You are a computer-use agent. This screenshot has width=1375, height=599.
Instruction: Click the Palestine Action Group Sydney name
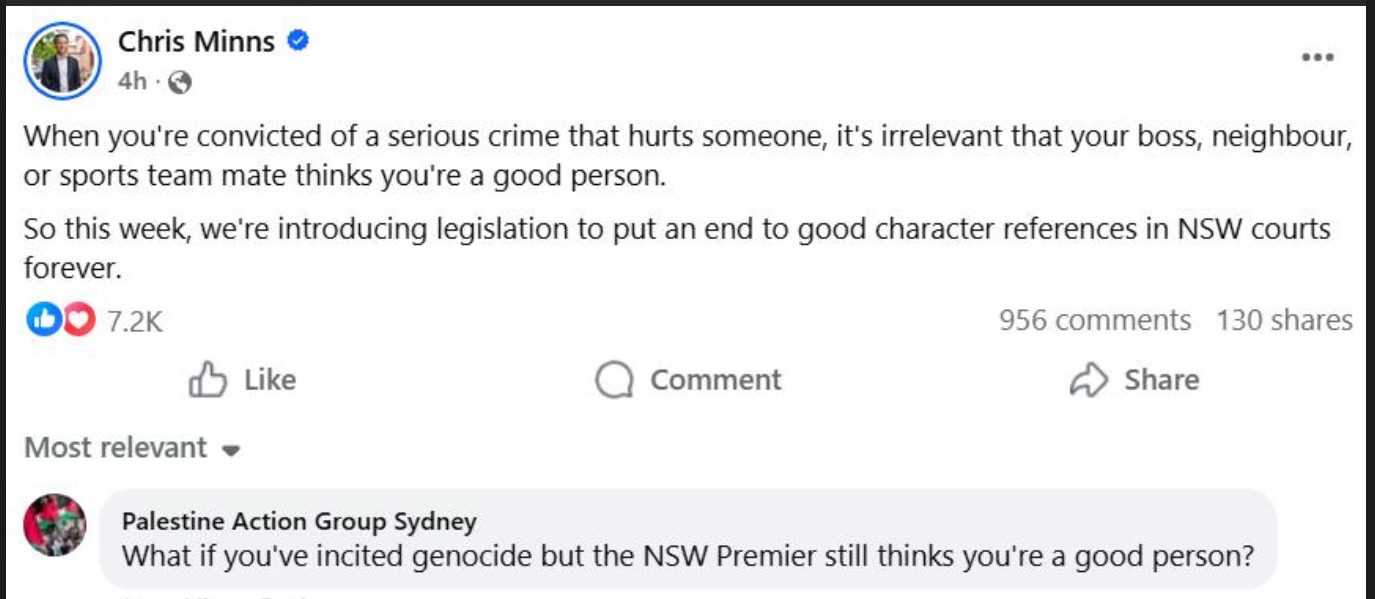coord(299,521)
